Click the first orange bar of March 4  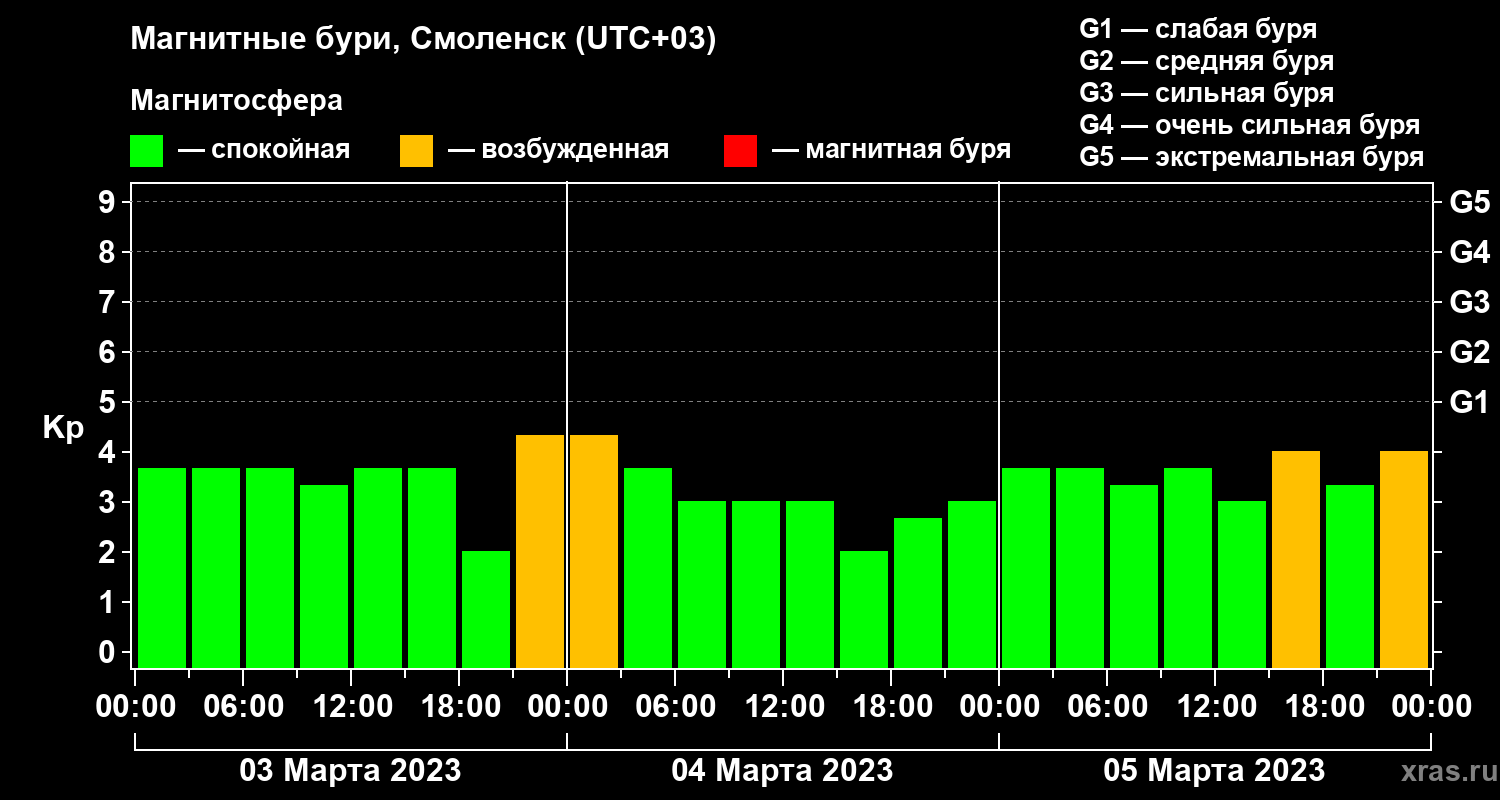[x=594, y=551]
